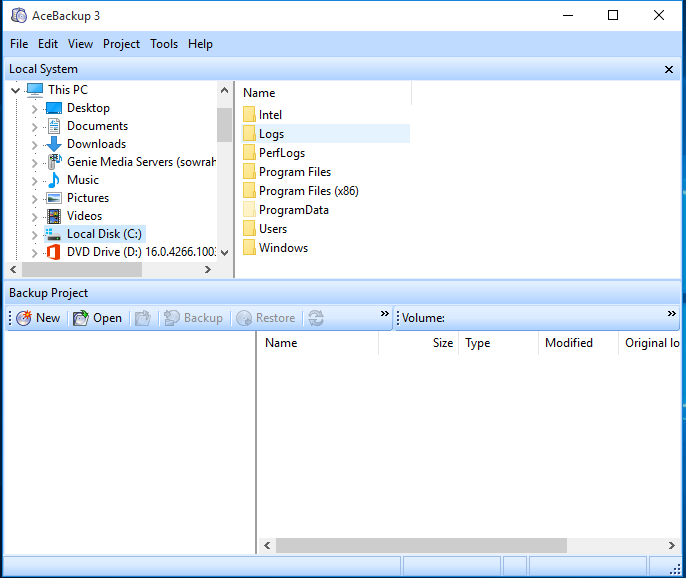This screenshot has height=578, width=686.
Task: Select the 'Windows' folder name
Action: [x=284, y=248]
